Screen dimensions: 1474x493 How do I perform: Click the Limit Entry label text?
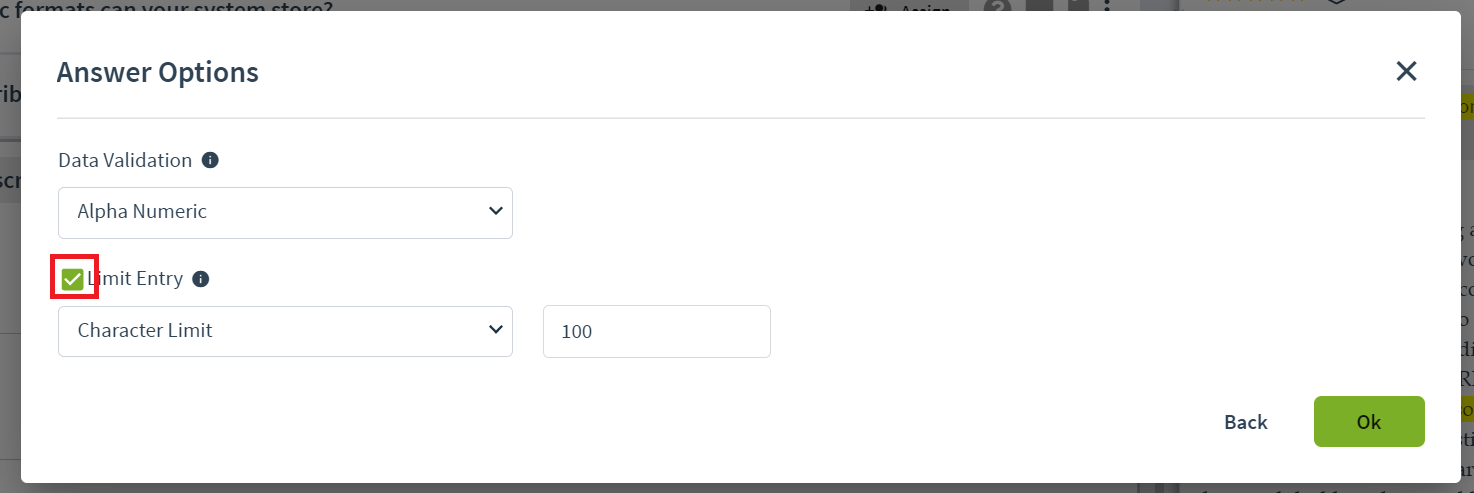click(136, 279)
